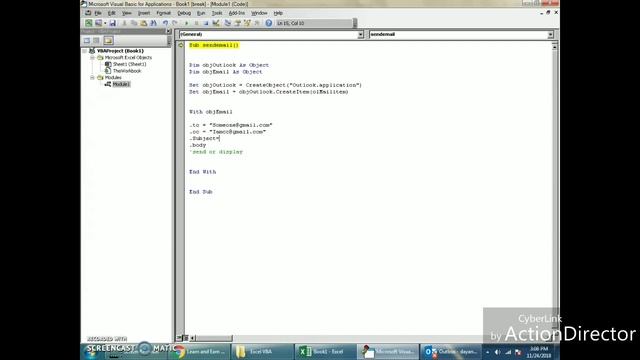This screenshot has height=360, width=640.
Task: Click the With objEmail line
Action: [211, 111]
